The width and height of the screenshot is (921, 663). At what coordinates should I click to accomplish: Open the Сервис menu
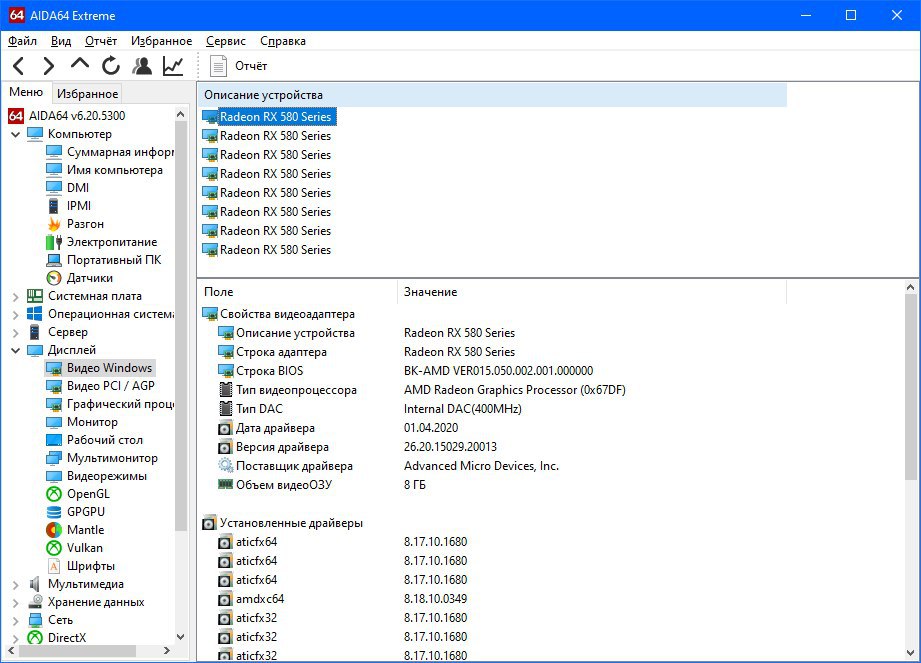226,41
